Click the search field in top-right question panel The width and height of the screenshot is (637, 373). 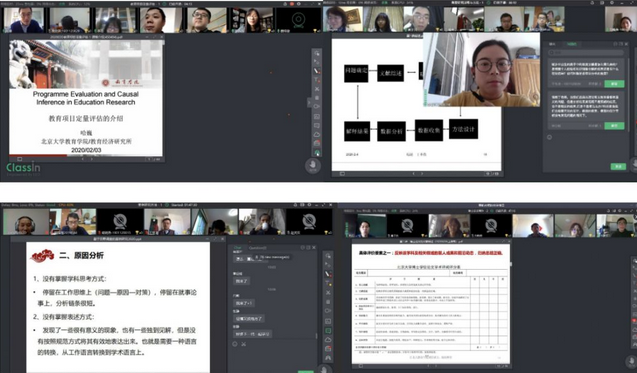(585, 52)
